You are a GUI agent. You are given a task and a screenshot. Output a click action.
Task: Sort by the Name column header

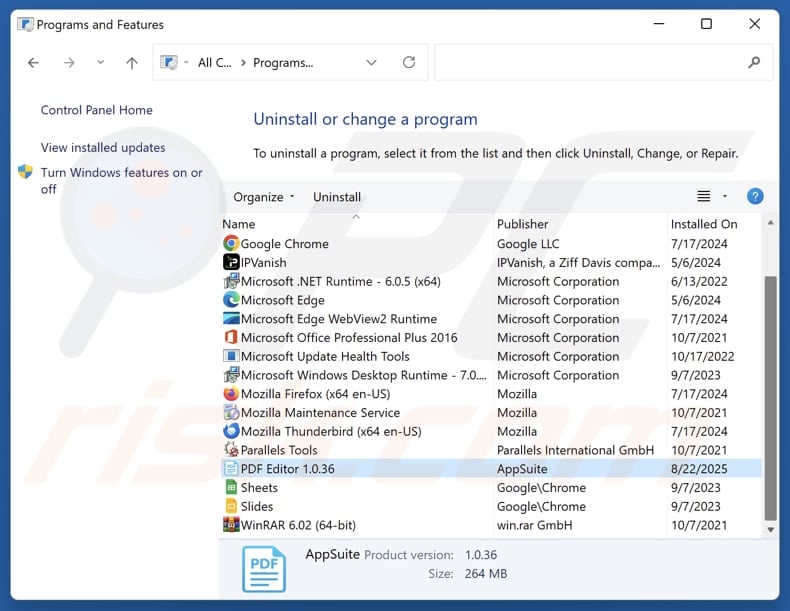point(239,224)
